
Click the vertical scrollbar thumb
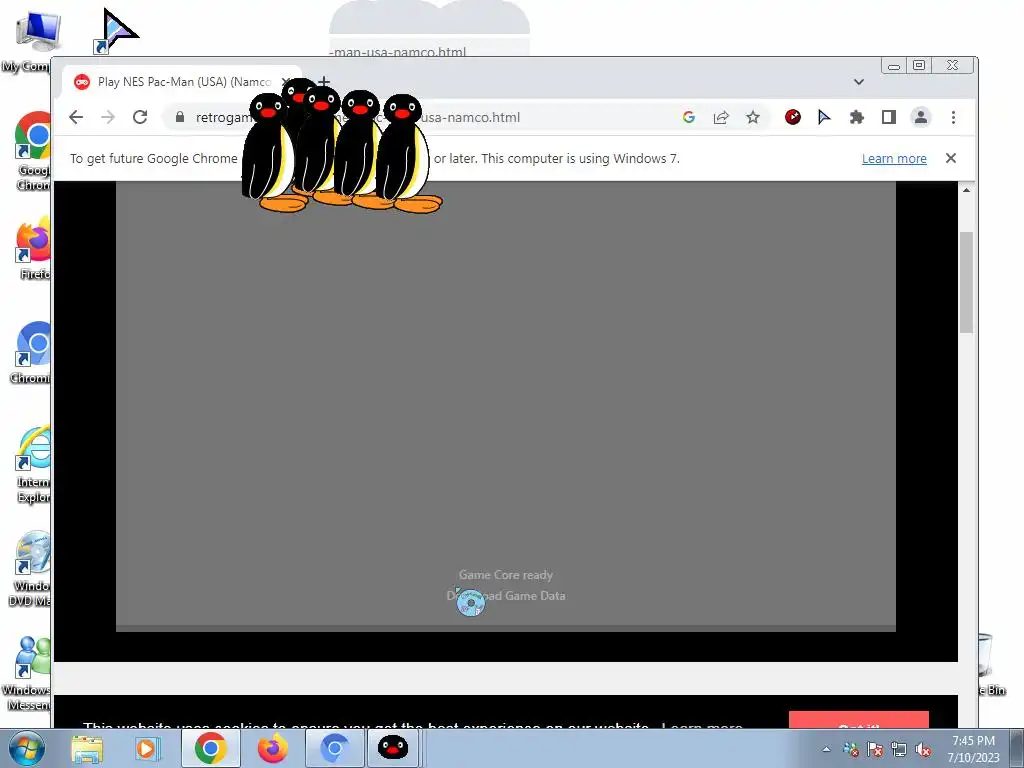[x=967, y=282]
